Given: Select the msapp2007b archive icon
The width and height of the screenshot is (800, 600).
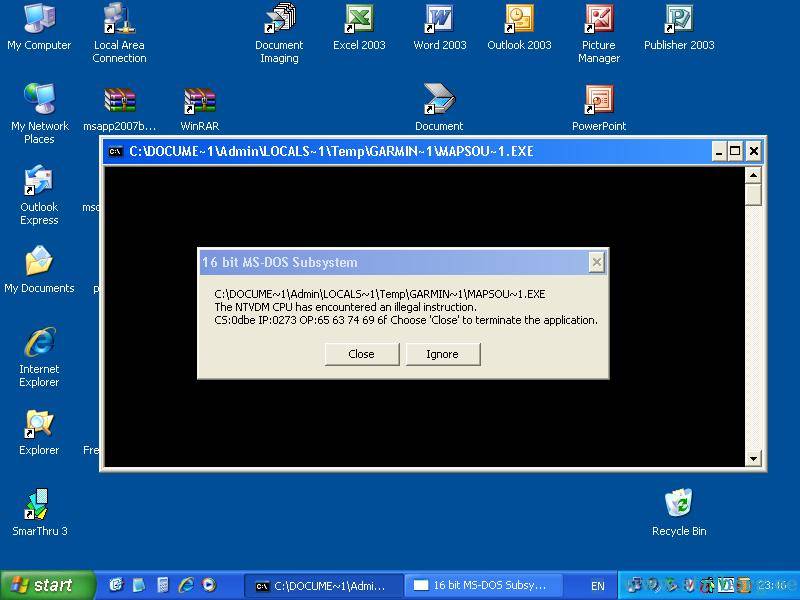Looking at the screenshot, I should pyautogui.click(x=119, y=108).
